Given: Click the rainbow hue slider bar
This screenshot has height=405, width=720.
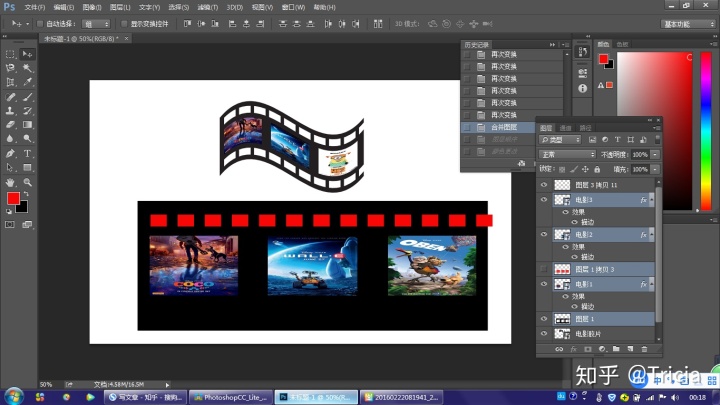Looking at the screenshot, I should click(x=706, y=131).
